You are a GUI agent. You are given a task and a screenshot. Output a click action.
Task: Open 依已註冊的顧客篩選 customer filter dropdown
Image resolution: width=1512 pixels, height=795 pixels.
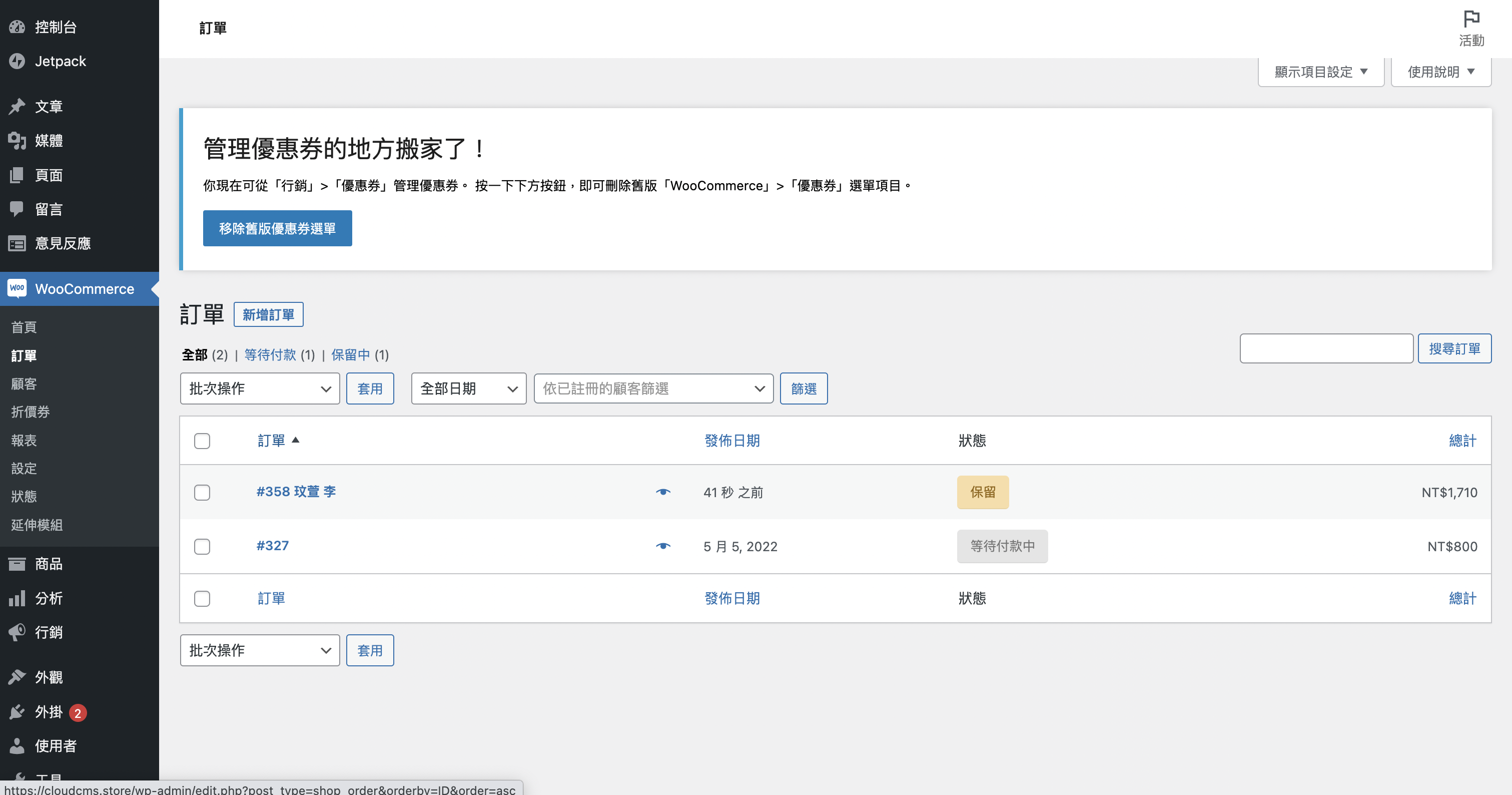653,388
